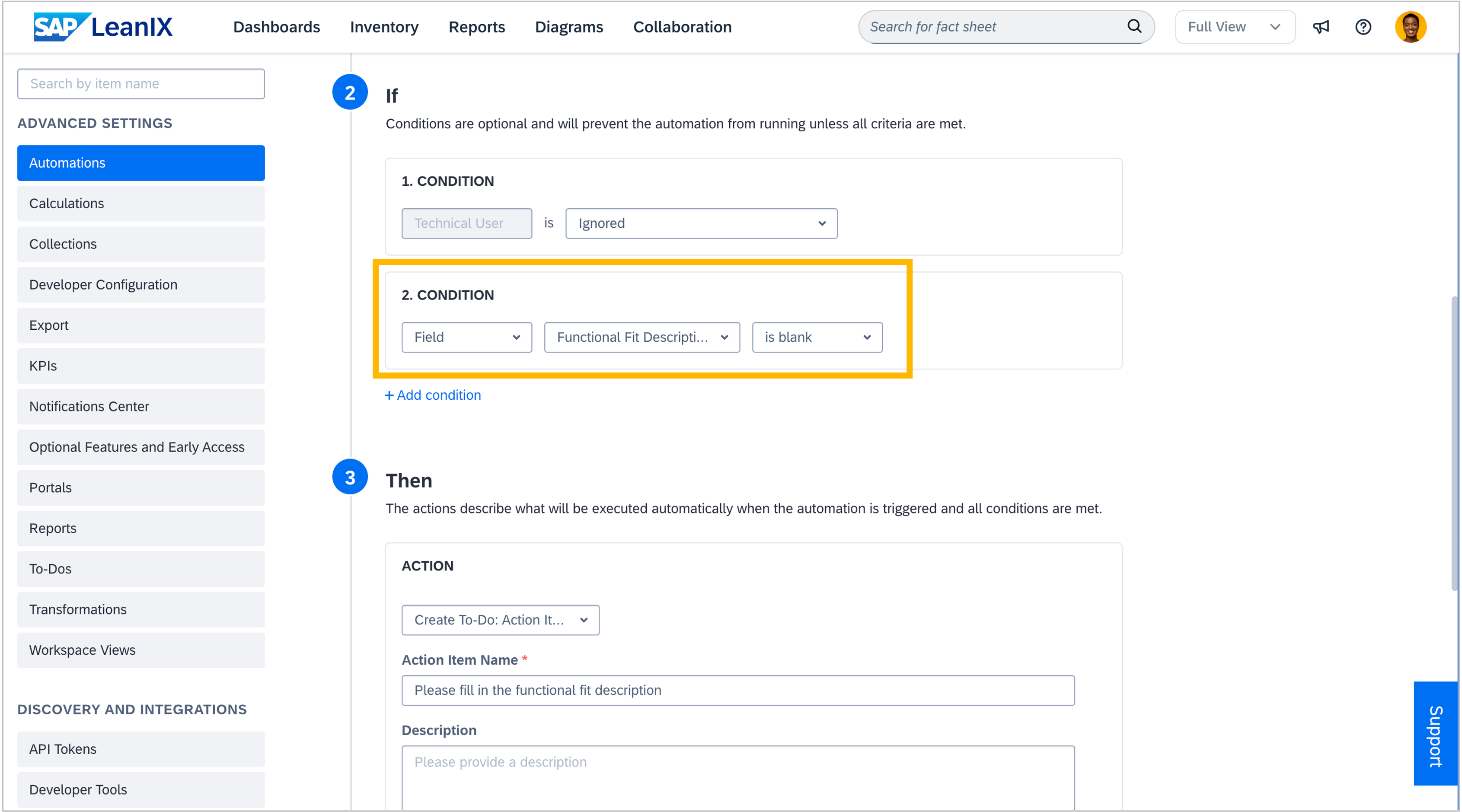Viewport: 1462px width, 812px height.
Task: Focus the Search by item name field
Action: [141, 83]
